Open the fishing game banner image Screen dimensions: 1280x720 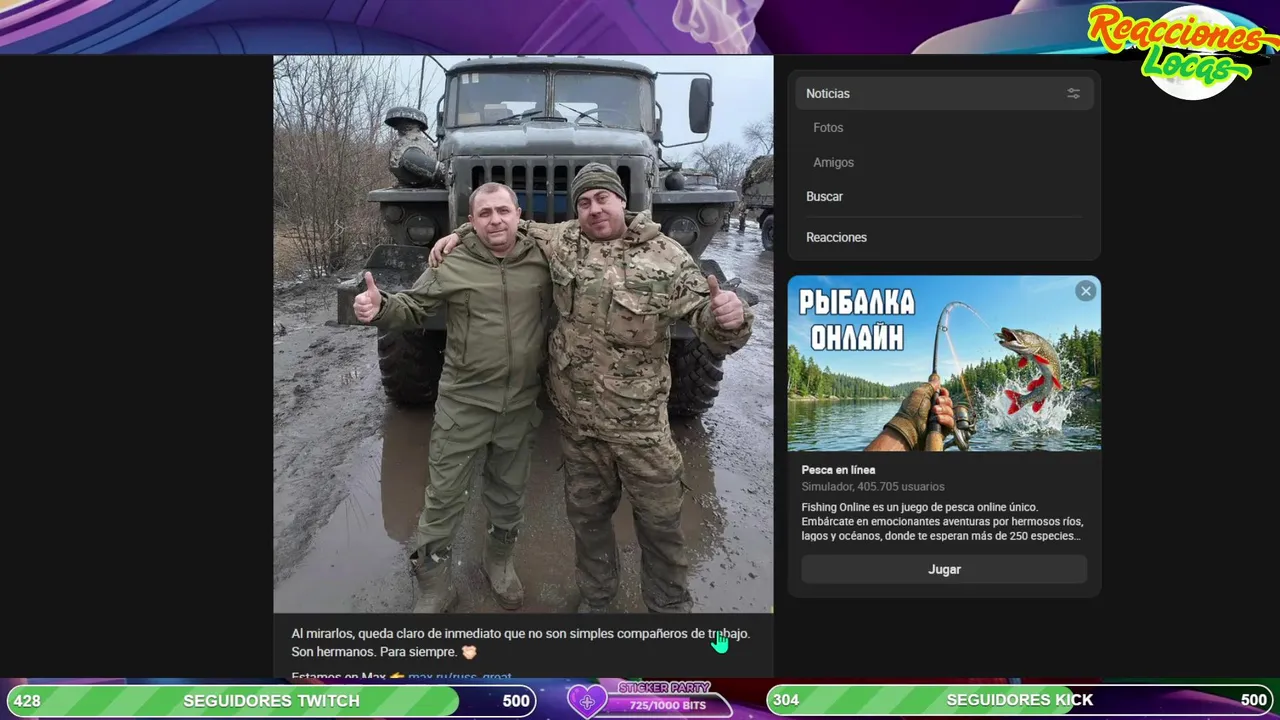pos(944,364)
